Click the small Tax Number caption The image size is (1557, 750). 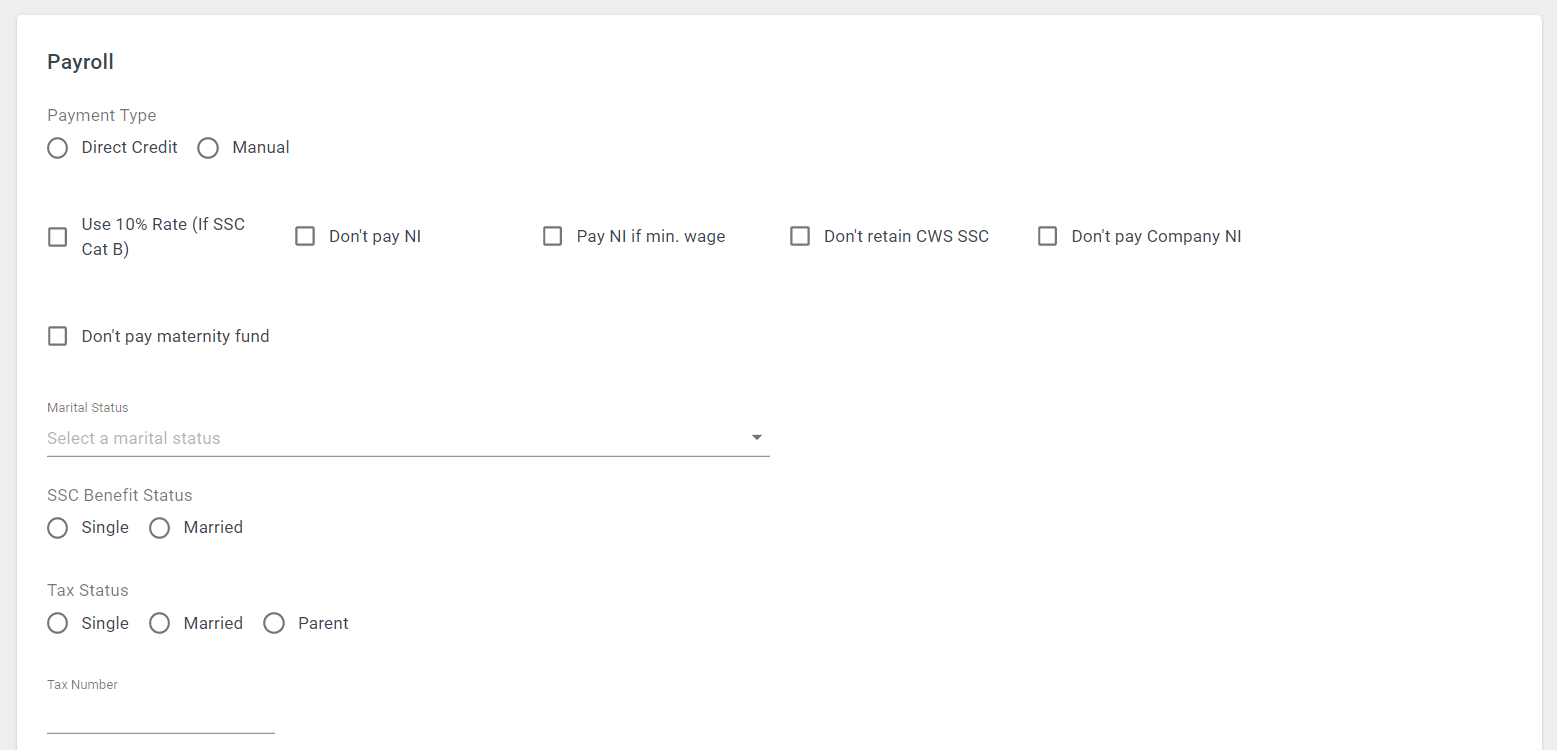82,685
